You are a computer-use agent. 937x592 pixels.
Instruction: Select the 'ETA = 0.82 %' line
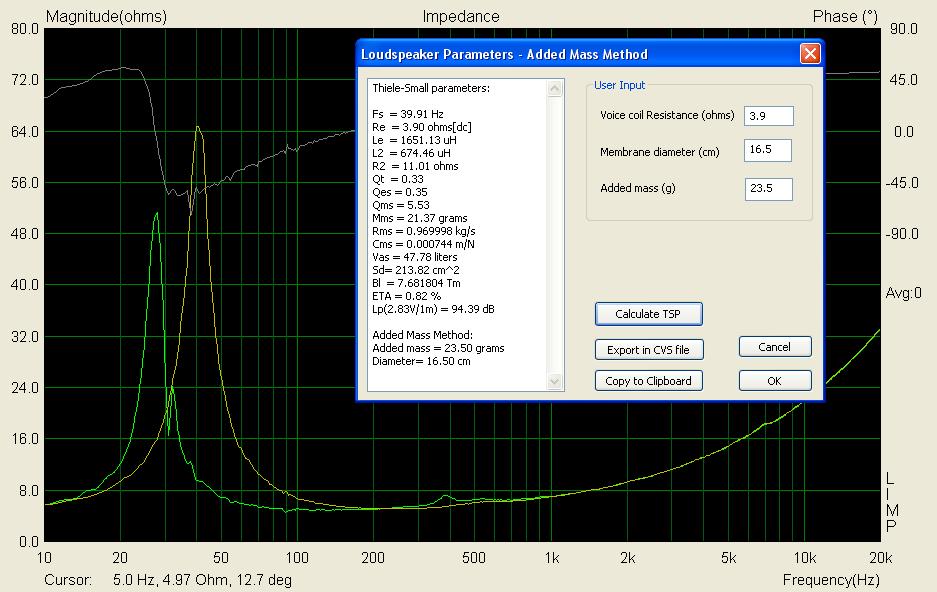click(406, 296)
